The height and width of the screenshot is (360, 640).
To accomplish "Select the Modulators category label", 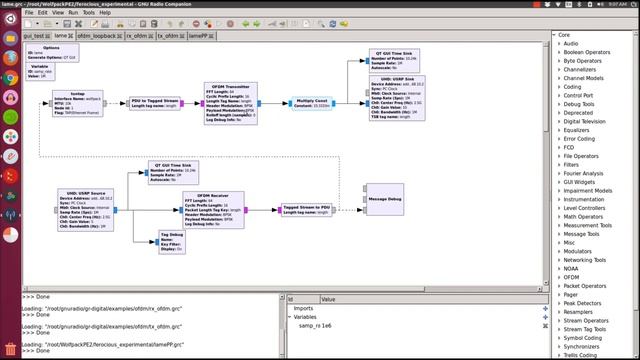I will (x=577, y=251).
